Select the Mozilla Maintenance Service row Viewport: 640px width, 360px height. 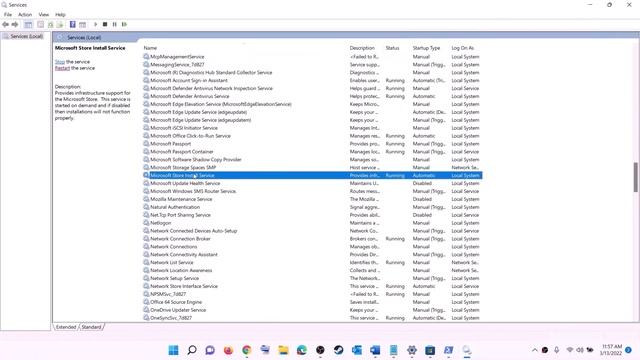tap(312, 199)
